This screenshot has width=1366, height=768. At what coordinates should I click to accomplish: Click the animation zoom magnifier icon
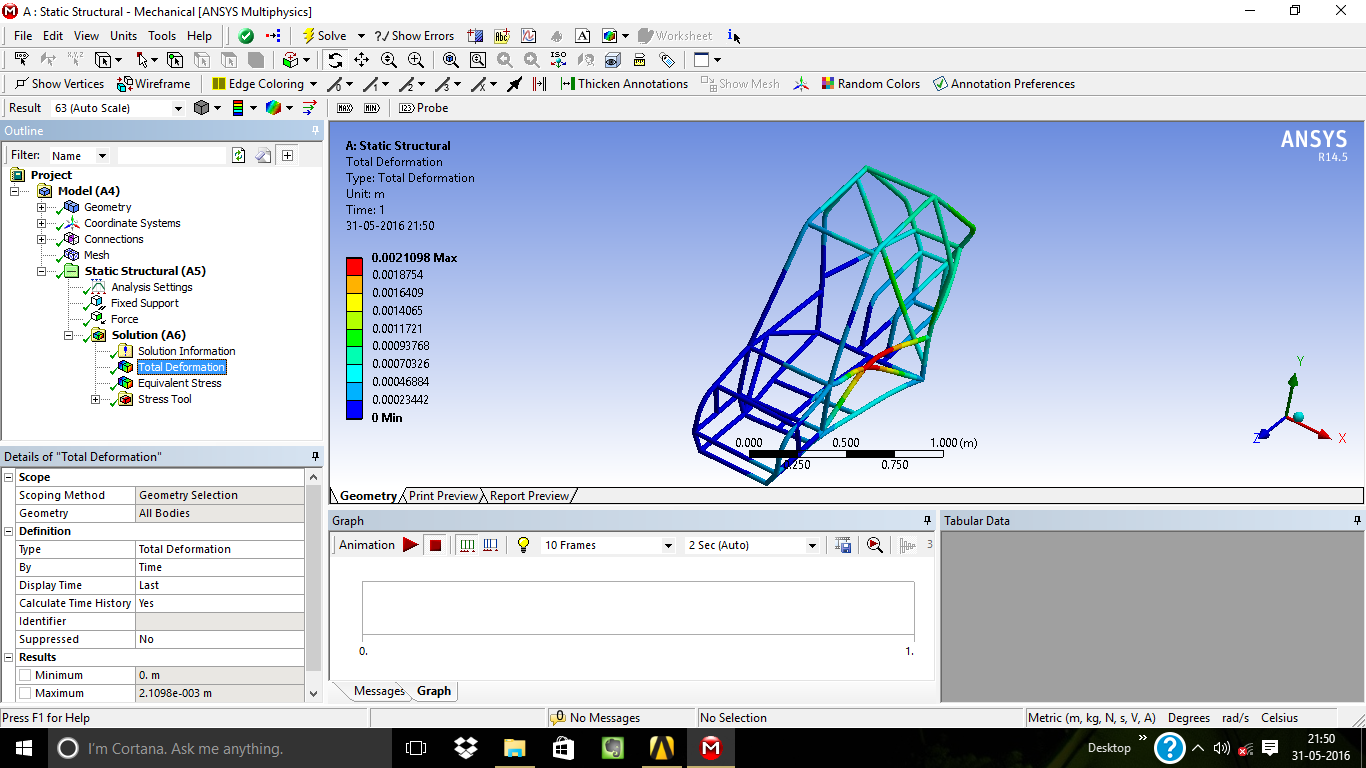coord(874,545)
